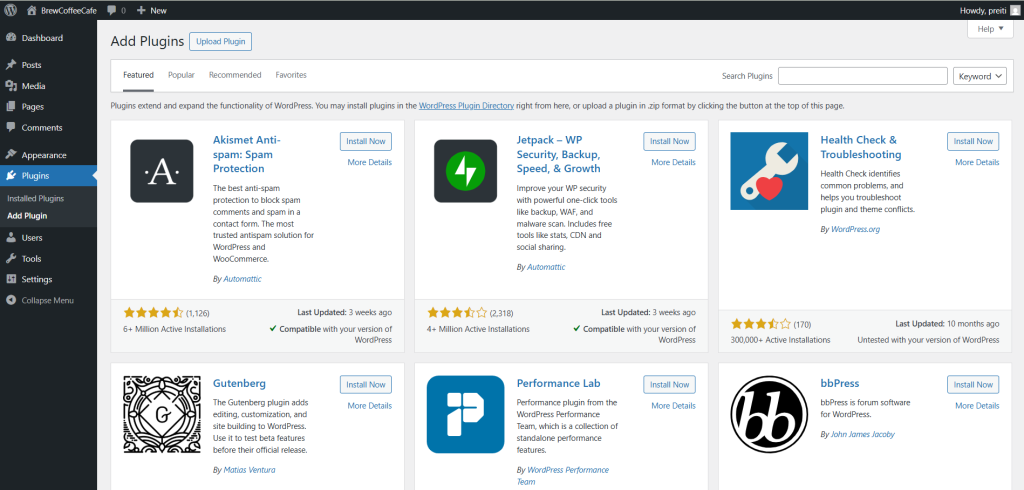
Task: Click the Users person icon
Action: pyautogui.click(x=10, y=237)
